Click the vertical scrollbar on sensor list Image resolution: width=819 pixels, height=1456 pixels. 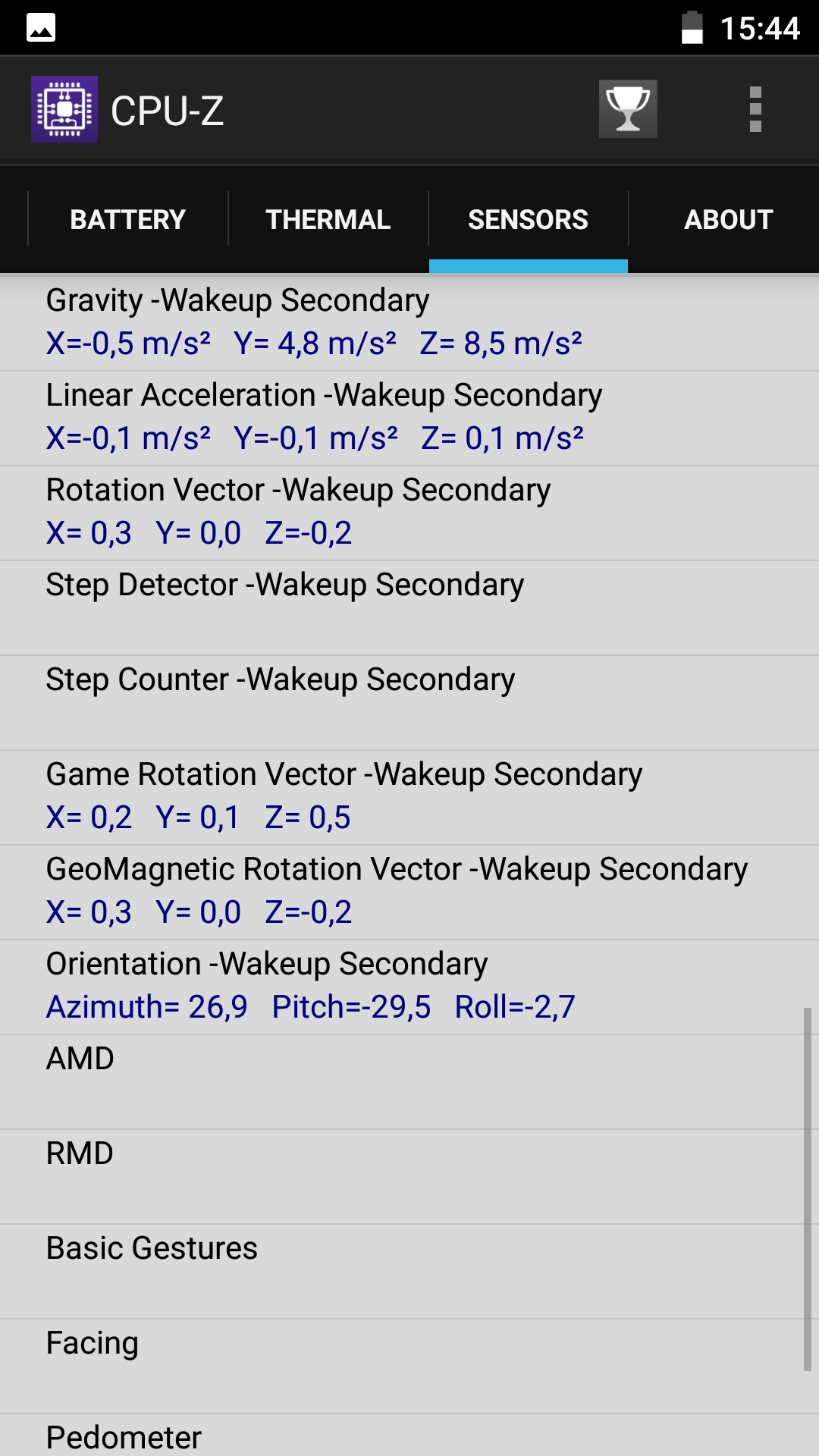[x=808, y=1189]
